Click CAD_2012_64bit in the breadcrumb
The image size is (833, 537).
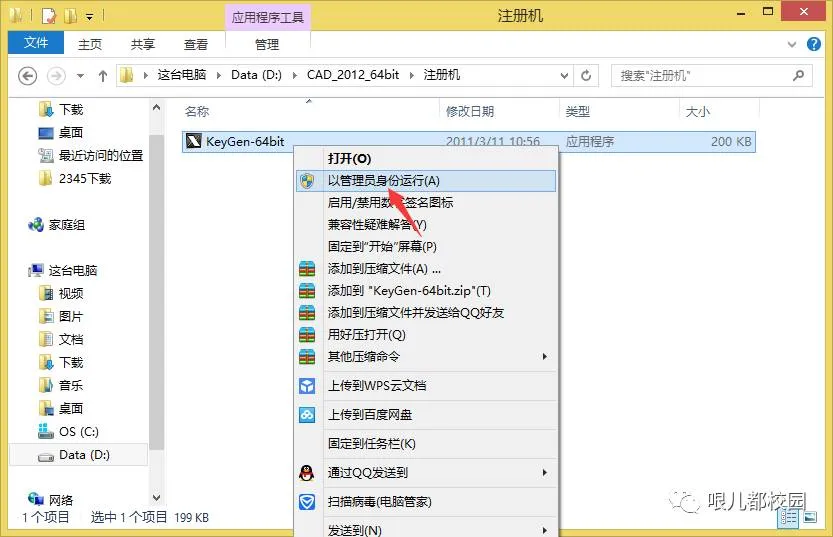pyautogui.click(x=353, y=75)
